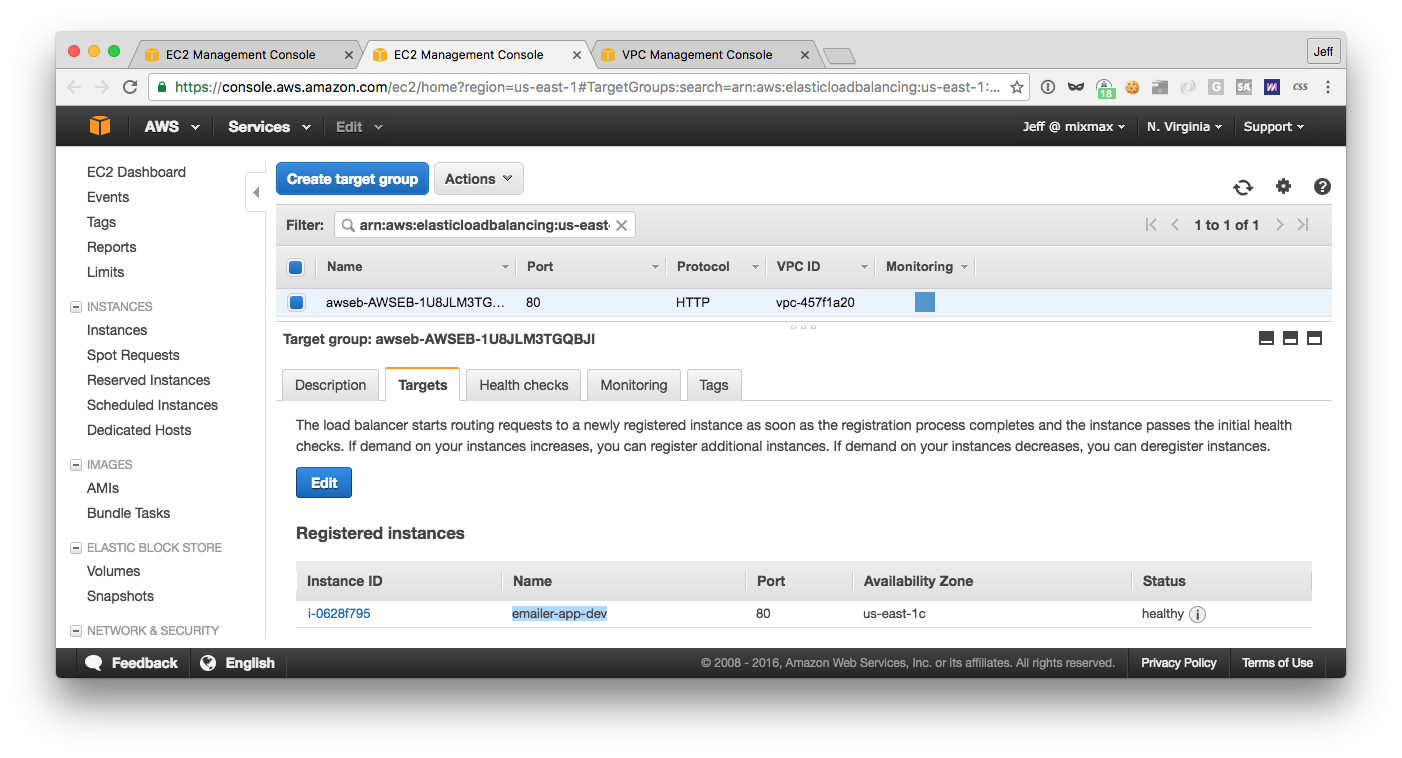The height and width of the screenshot is (758, 1402).
Task: Expand the Services menu
Action: 269,127
